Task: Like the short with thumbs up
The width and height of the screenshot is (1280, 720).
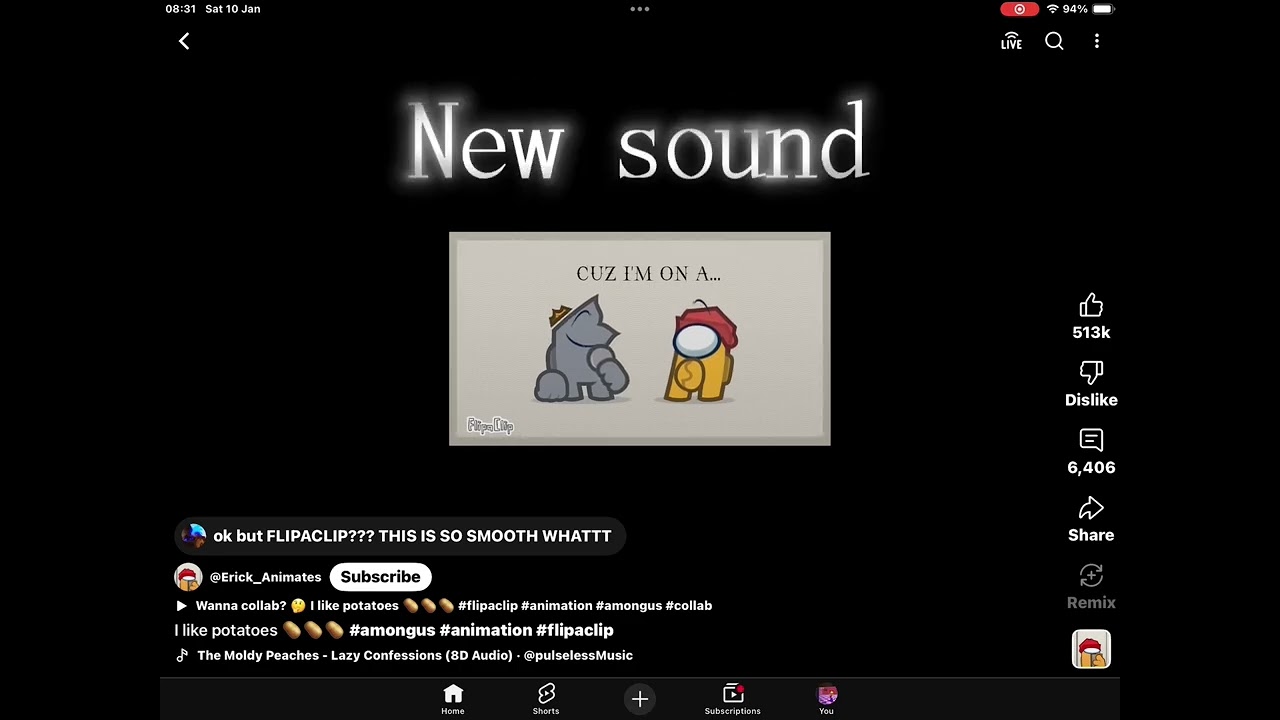Action: pyautogui.click(x=1091, y=306)
